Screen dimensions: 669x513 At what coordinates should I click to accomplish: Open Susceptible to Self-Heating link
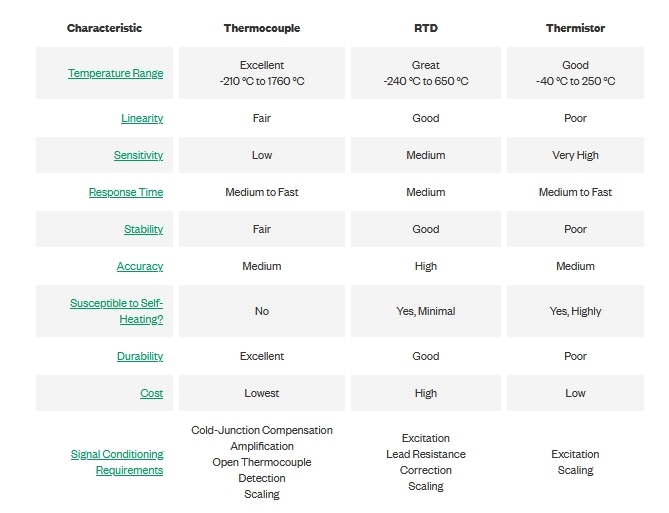tap(116, 311)
